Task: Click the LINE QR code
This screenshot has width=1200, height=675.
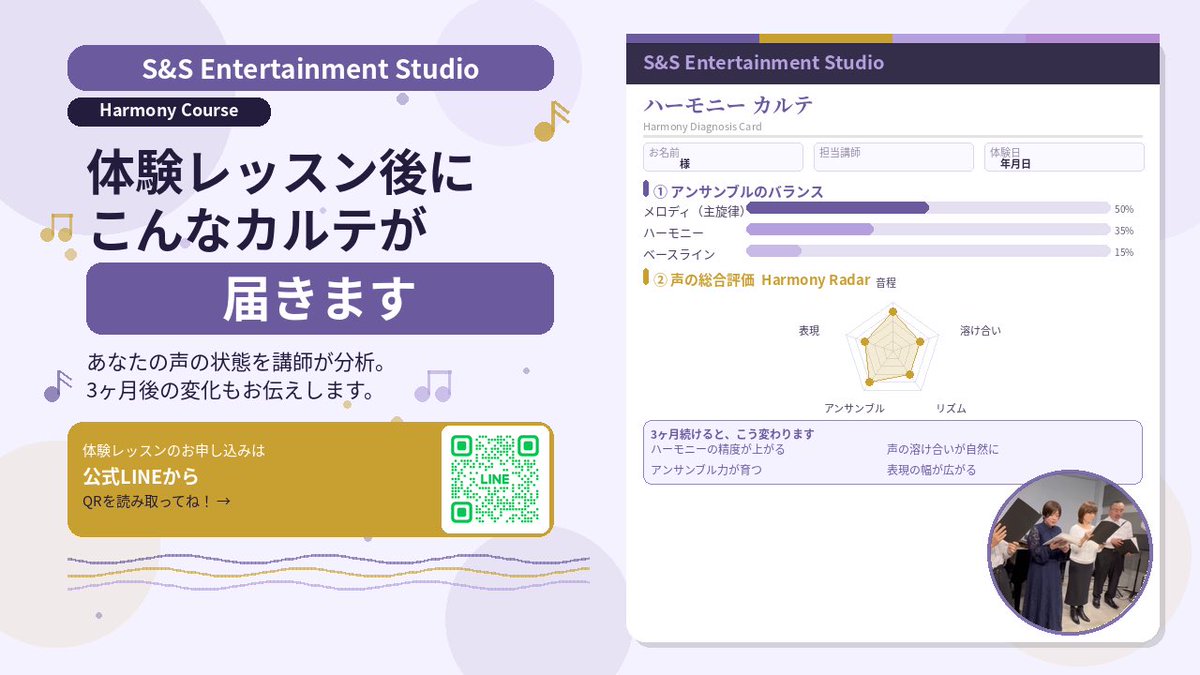Action: coord(495,479)
